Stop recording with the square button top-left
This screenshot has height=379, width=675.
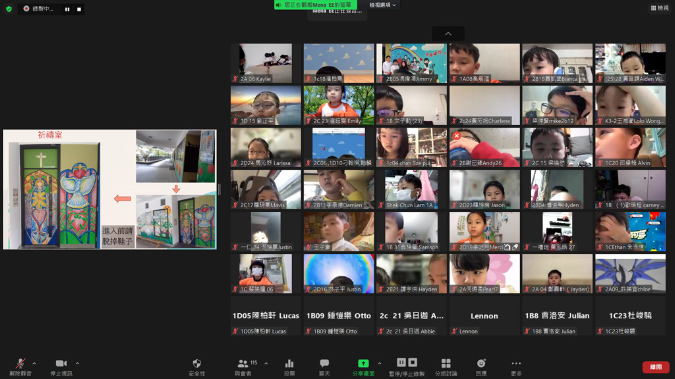79,9
